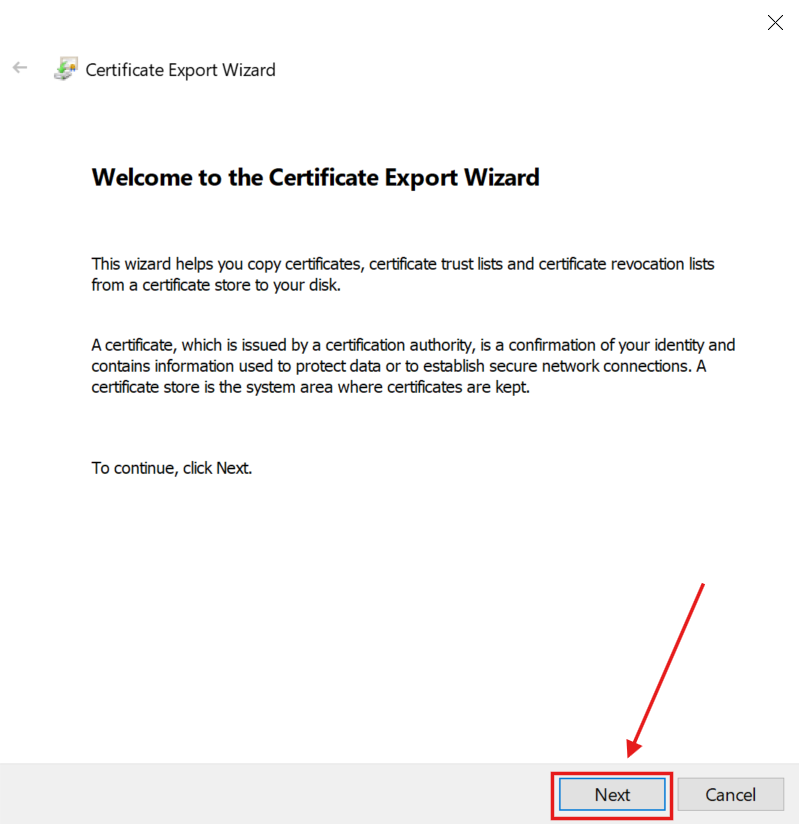799x824 pixels.
Task: Click the Certificate Export Wizard title icon
Action: click(66, 69)
